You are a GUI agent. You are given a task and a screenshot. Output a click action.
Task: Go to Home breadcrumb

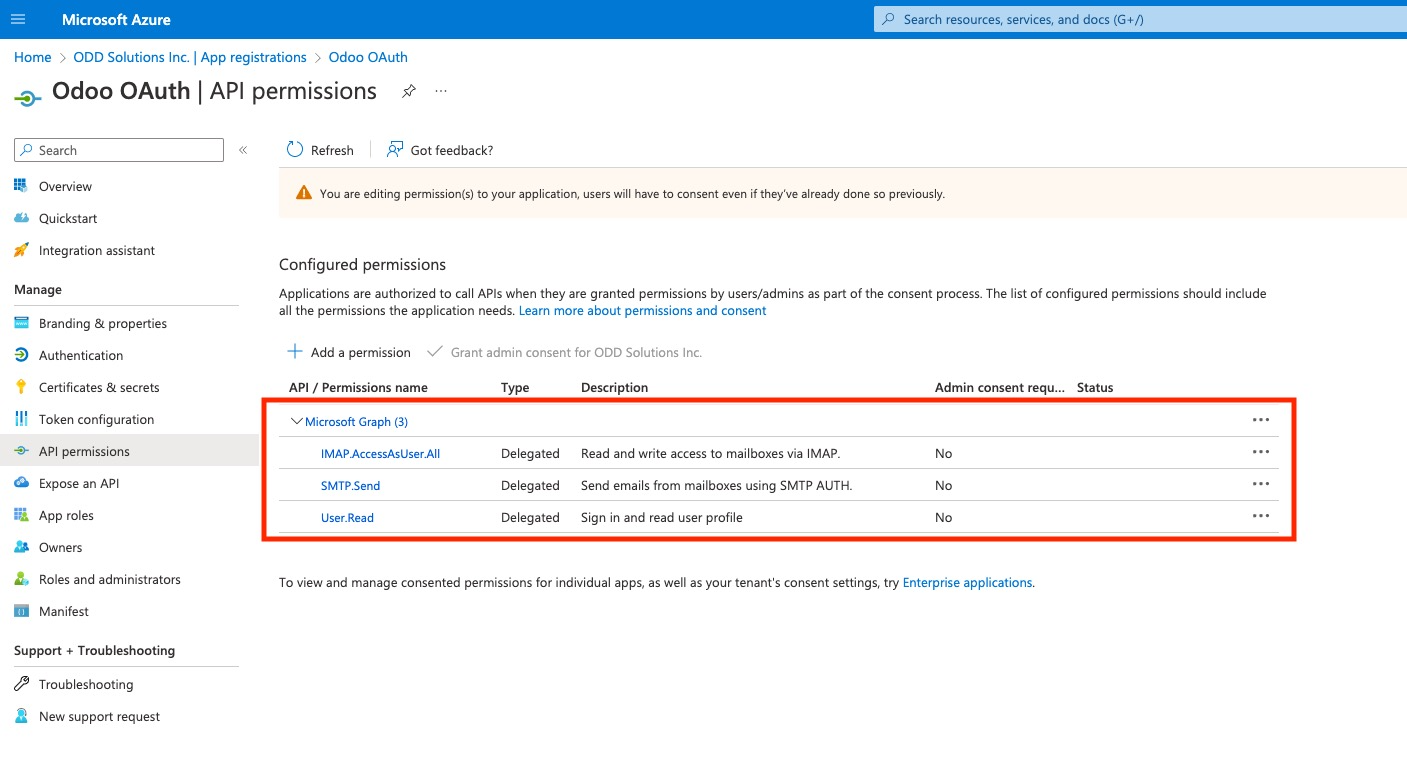(x=33, y=57)
